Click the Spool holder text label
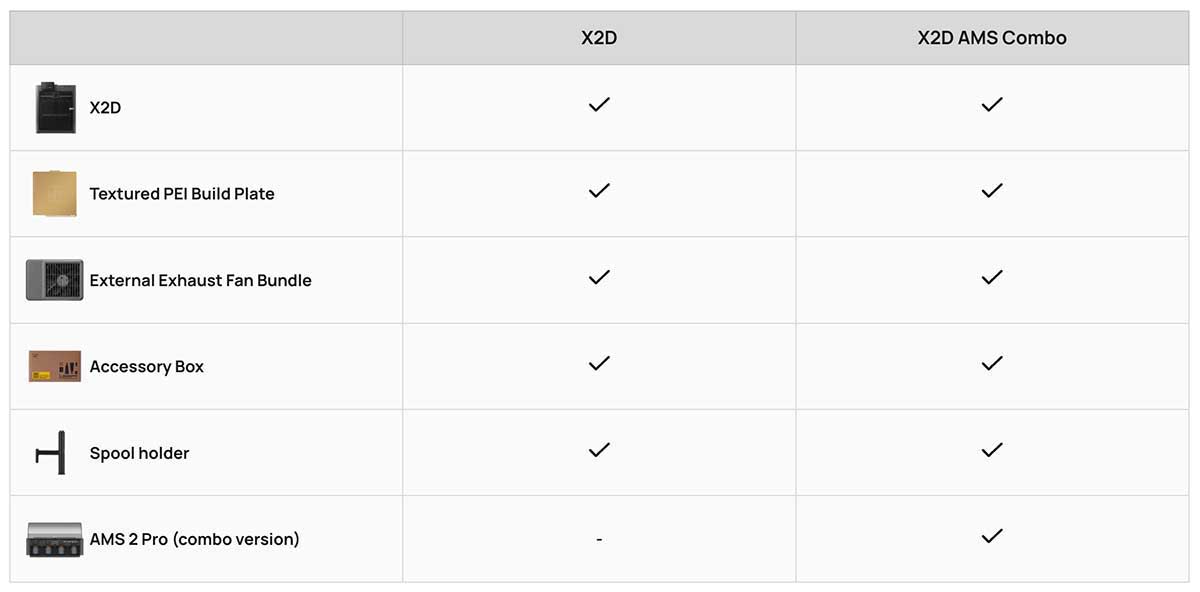1200x592 pixels. [x=139, y=454]
